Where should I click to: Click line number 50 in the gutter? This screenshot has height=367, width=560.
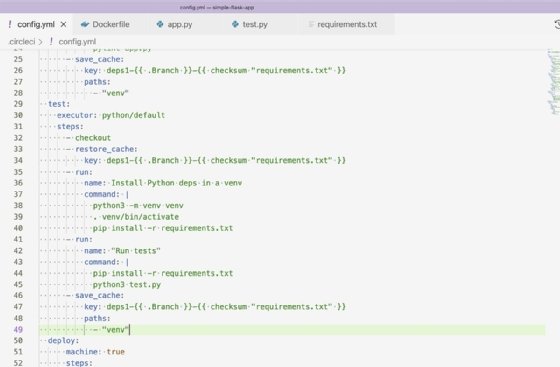pos(18,340)
